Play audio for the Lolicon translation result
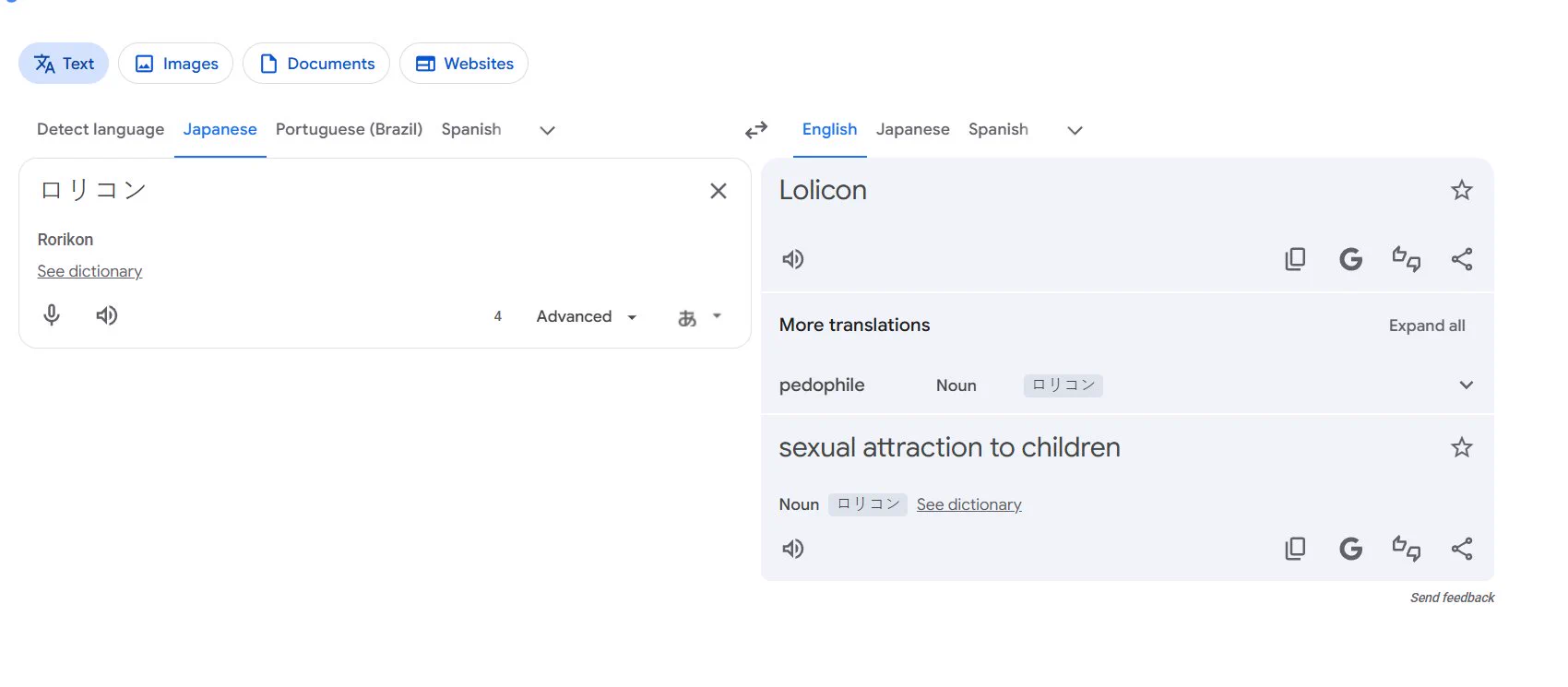1568x687 pixels. pyautogui.click(x=793, y=259)
